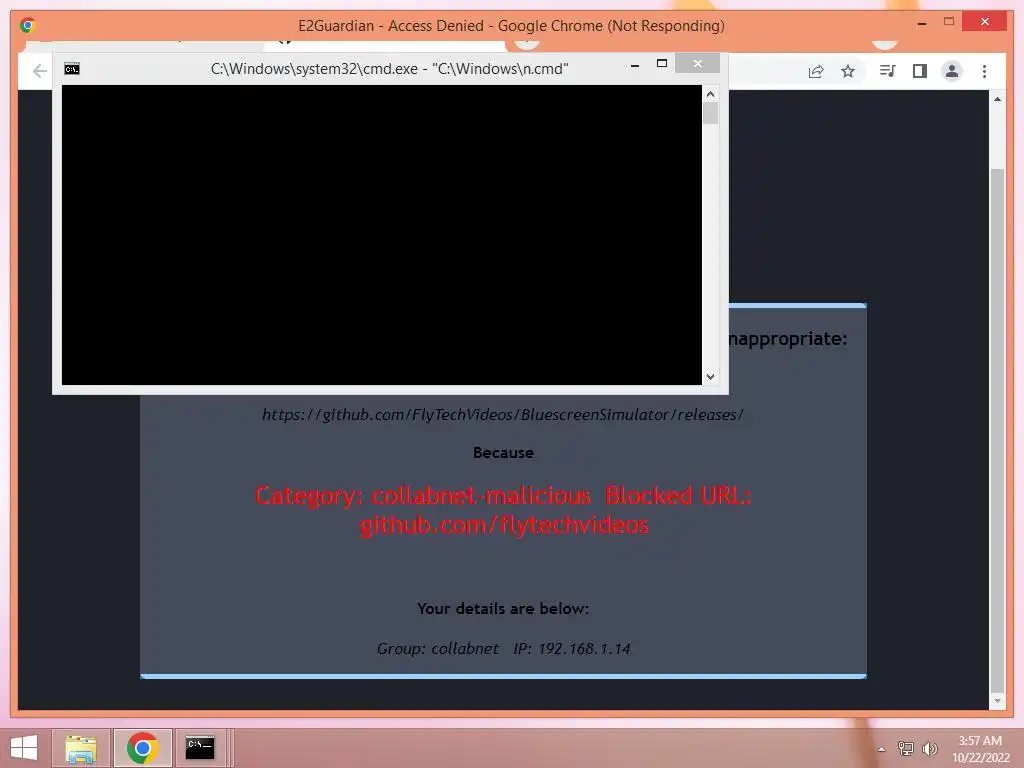Open the clock showing 3:57 AM

click(980, 741)
